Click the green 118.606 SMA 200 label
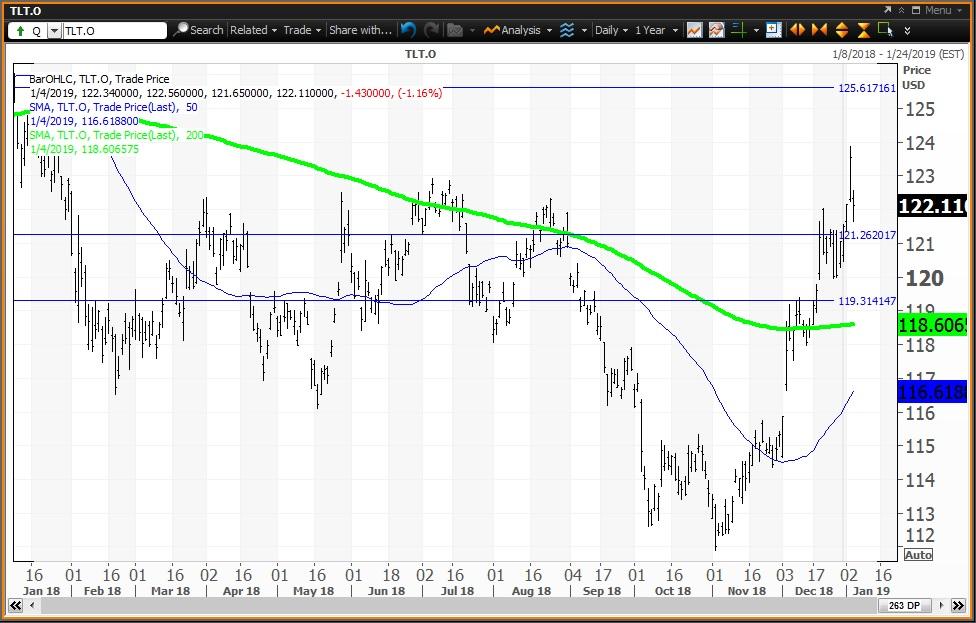976x623 pixels. [932, 325]
